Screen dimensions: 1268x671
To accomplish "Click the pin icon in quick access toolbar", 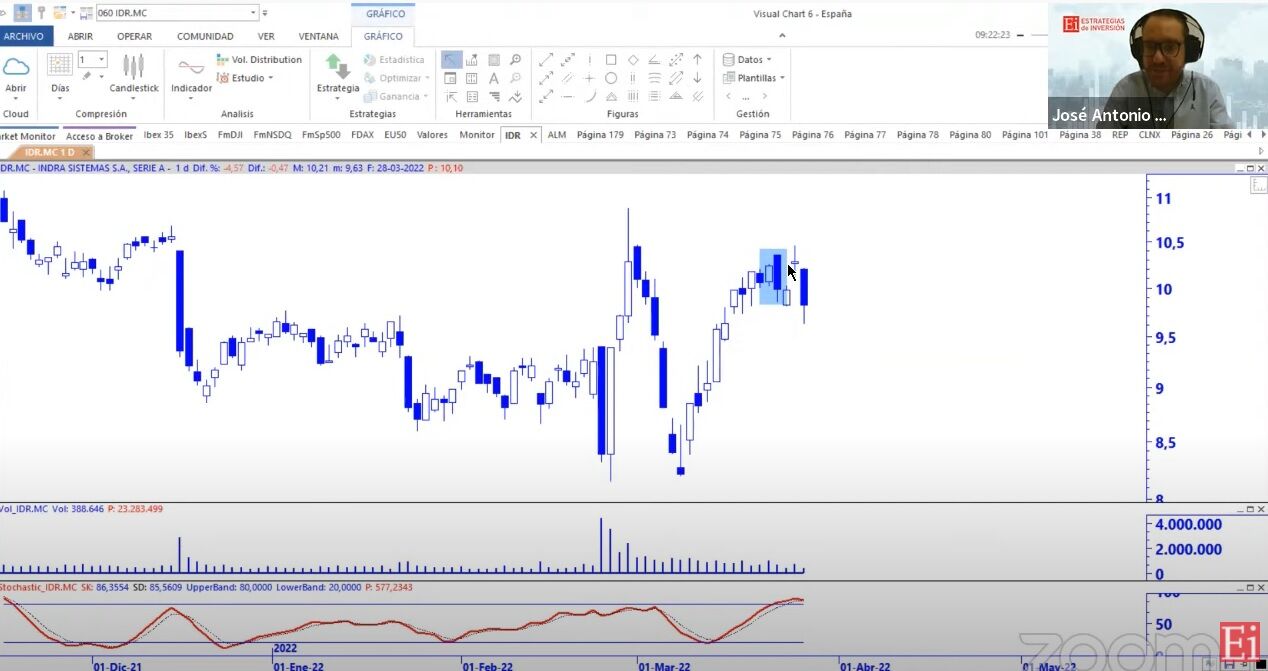I will [x=42, y=13].
